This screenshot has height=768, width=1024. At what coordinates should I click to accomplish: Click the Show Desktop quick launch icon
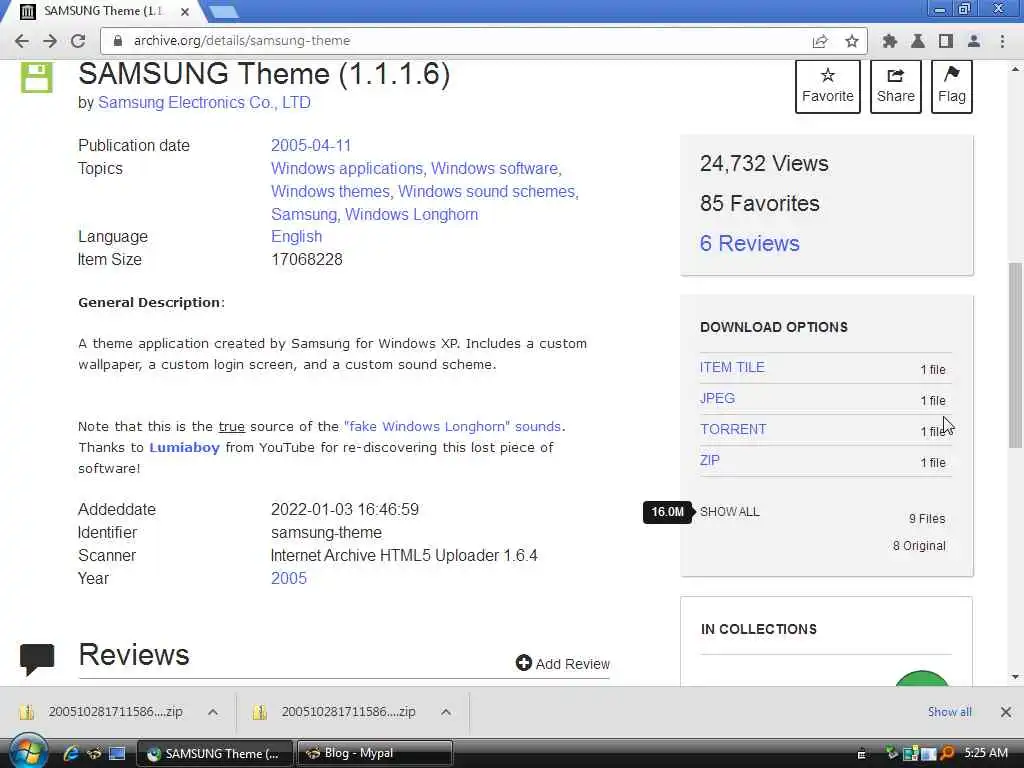117,753
